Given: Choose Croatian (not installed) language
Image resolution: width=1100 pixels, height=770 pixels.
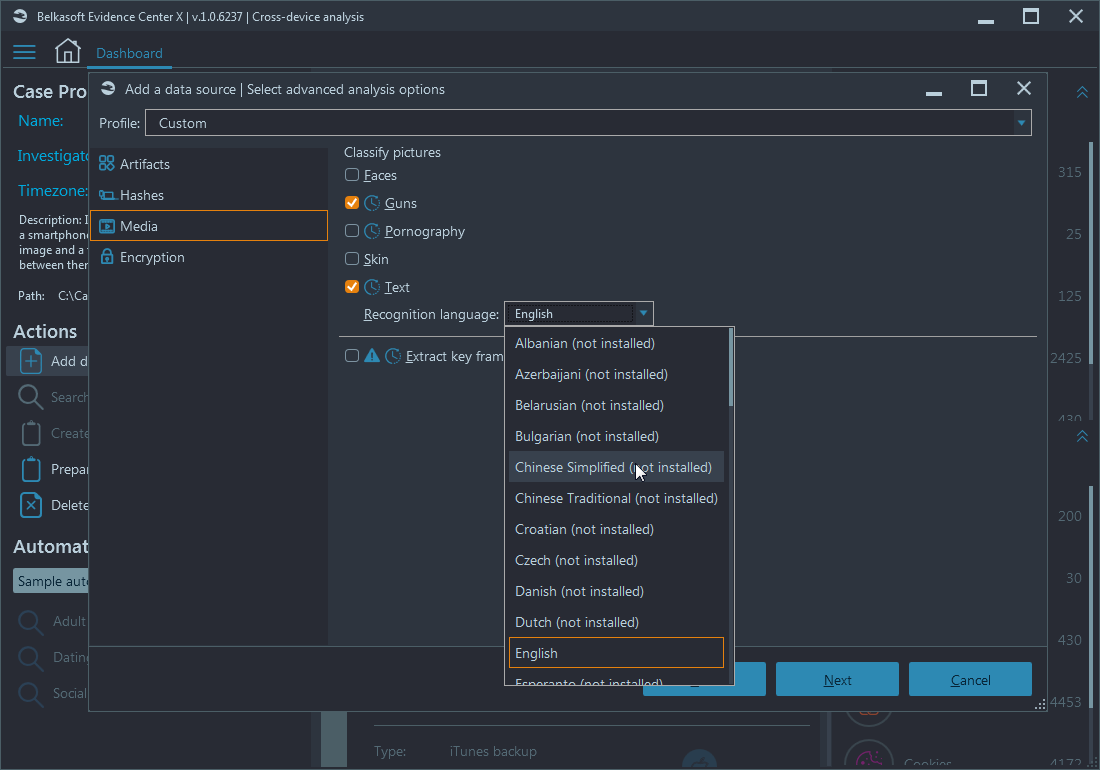Looking at the screenshot, I should [x=616, y=529].
